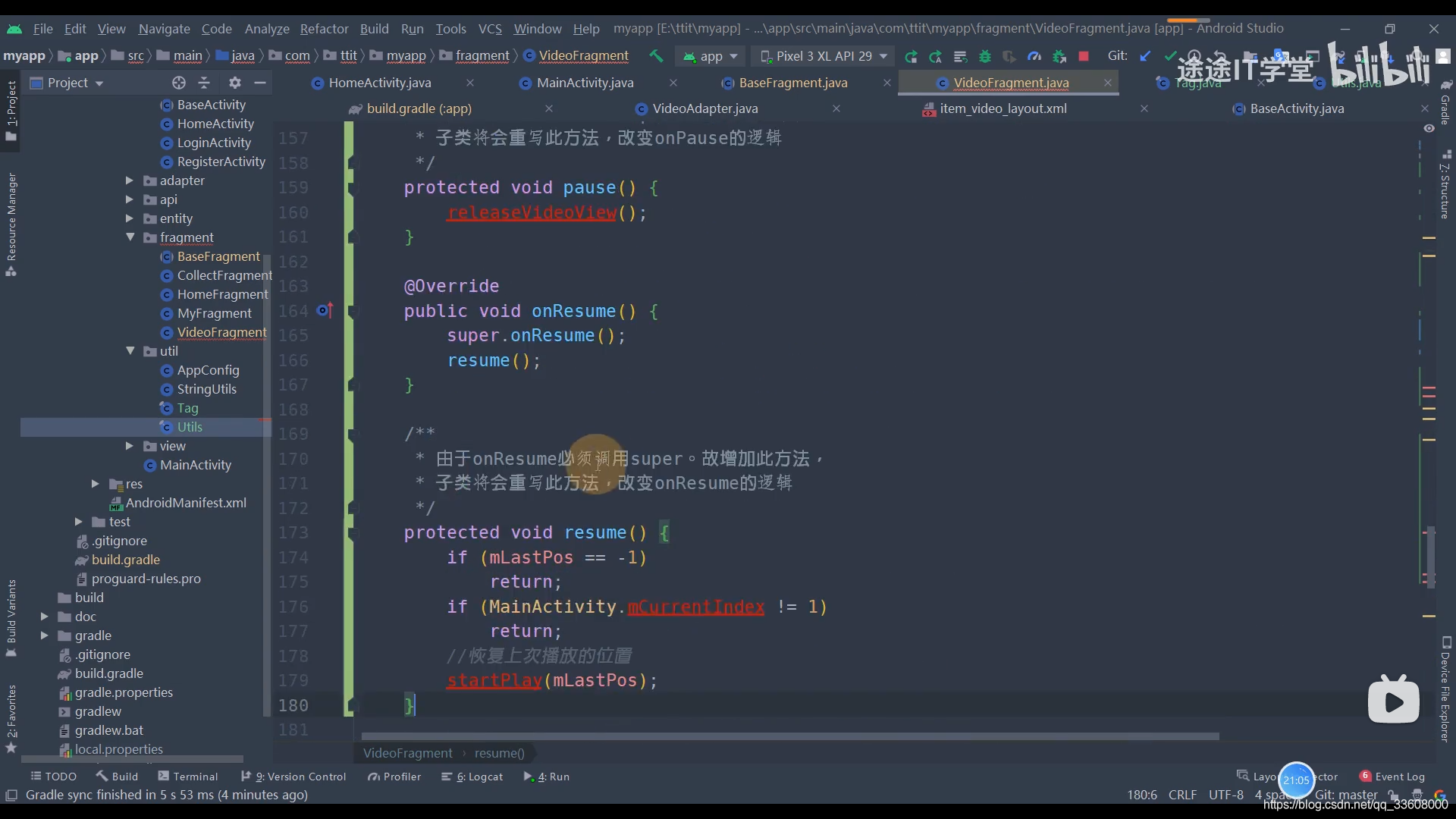Toggle the Build Variants side panel
The width and height of the screenshot is (1456, 819).
coord(11,618)
